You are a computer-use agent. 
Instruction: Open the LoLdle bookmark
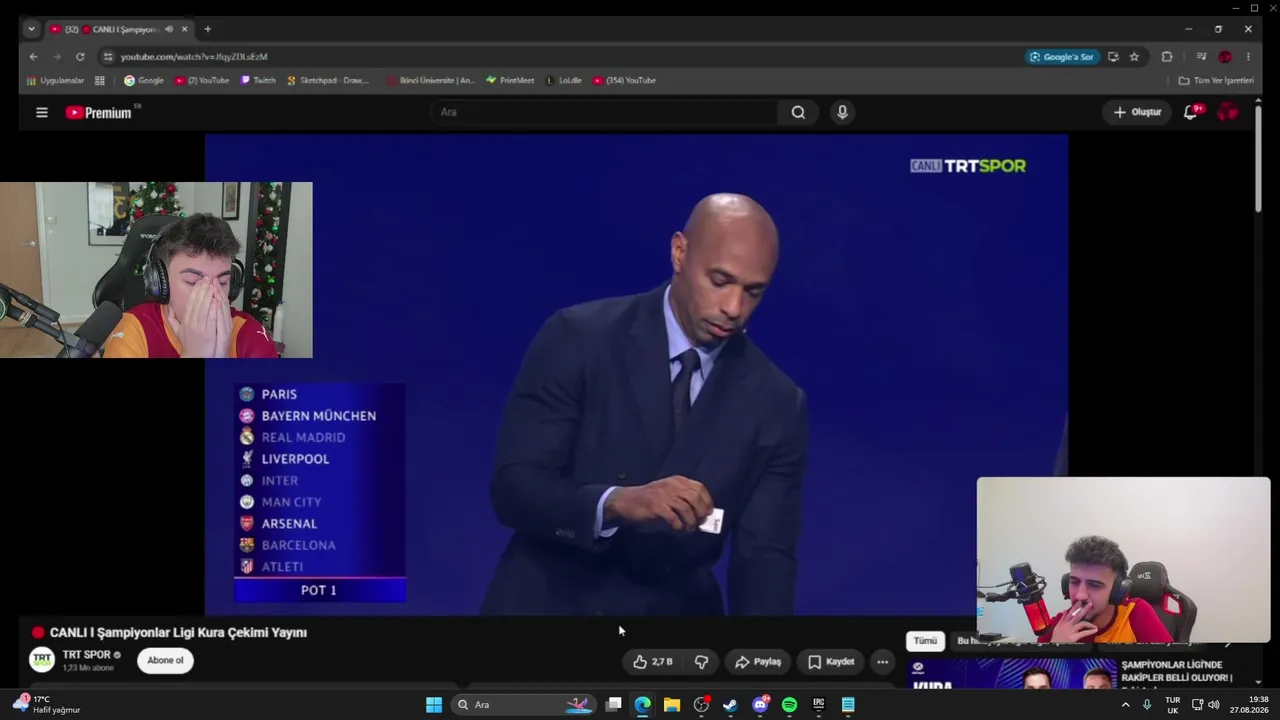point(564,80)
